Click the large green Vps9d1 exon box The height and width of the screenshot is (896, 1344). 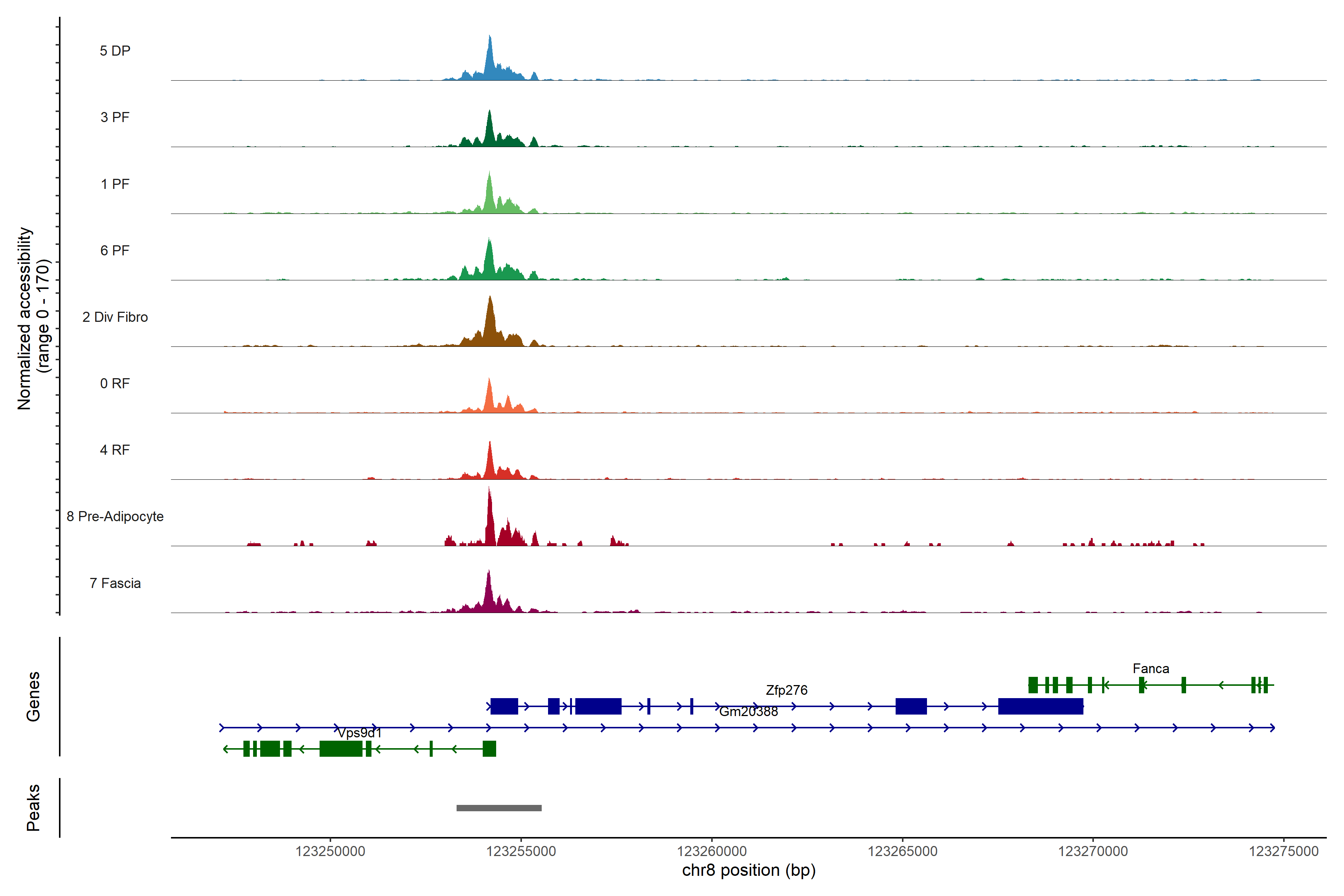[340, 749]
